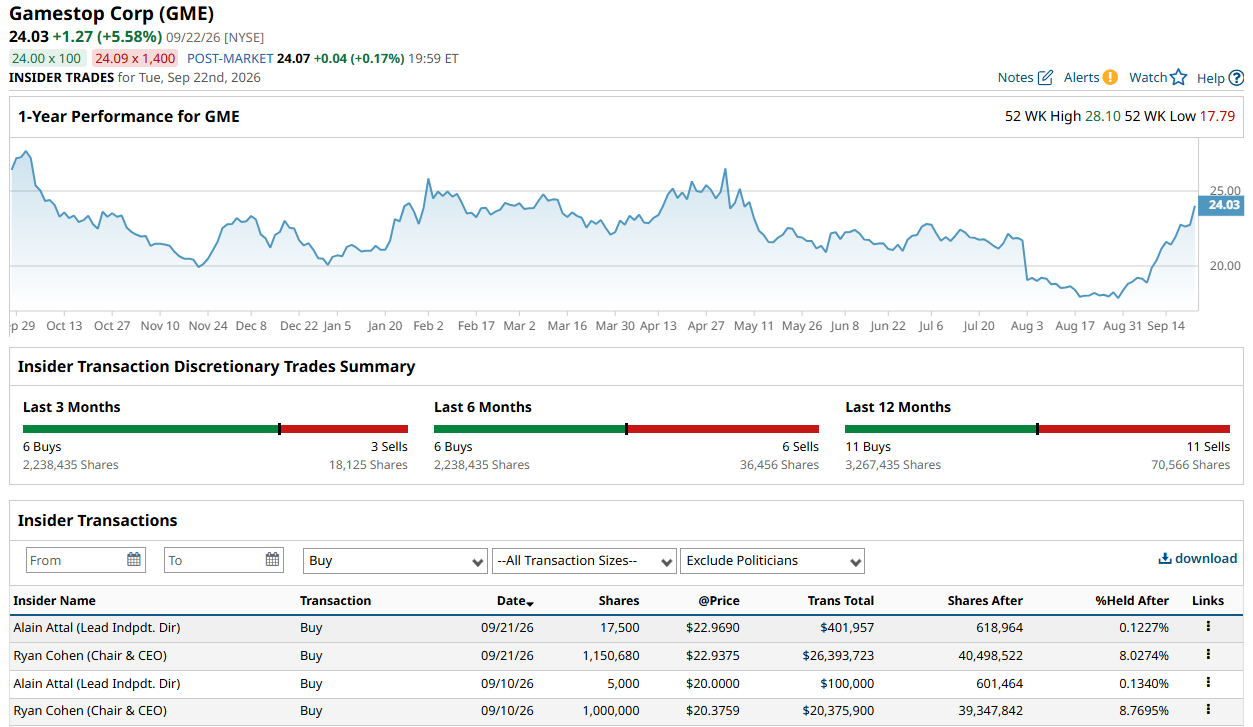Click the Watch star icon

pyautogui.click(x=1179, y=78)
